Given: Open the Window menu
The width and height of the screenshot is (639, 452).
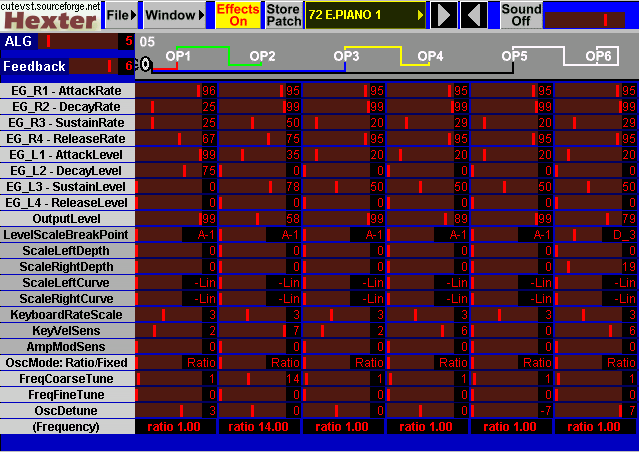Looking at the screenshot, I should click(x=174, y=15).
